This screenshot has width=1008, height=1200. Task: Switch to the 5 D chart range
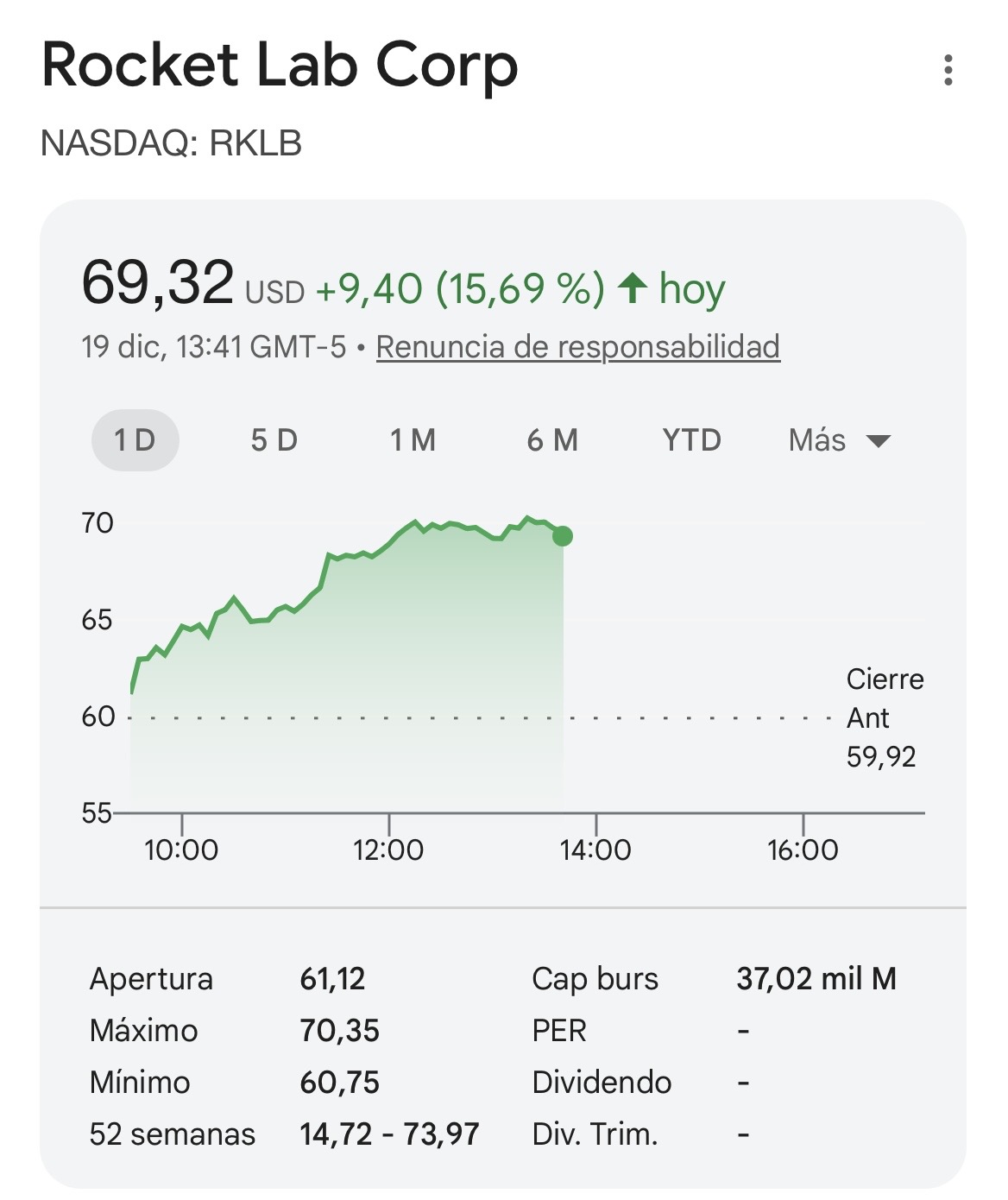point(274,440)
